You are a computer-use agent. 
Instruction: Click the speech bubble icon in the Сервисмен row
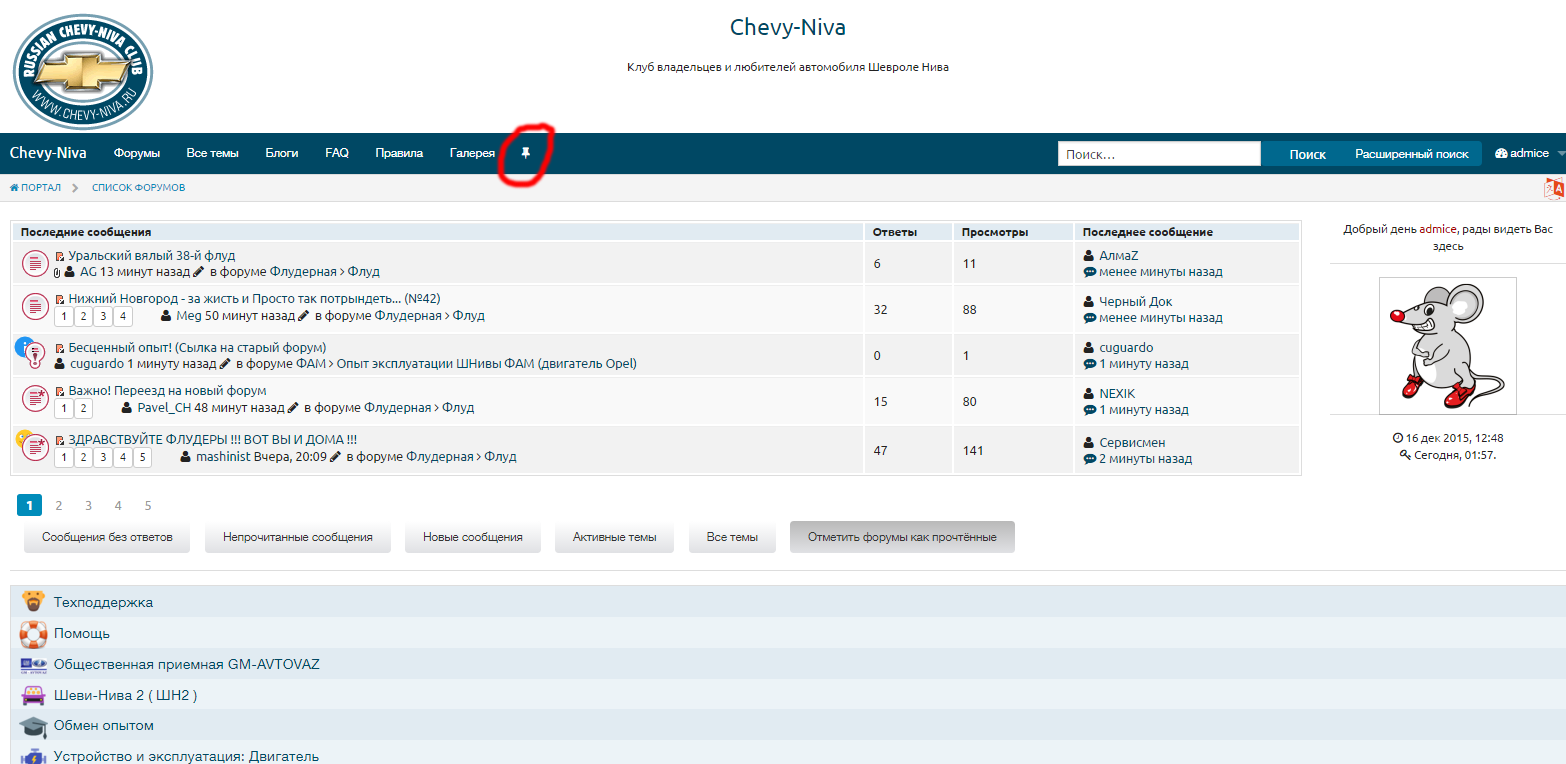[1090, 459]
